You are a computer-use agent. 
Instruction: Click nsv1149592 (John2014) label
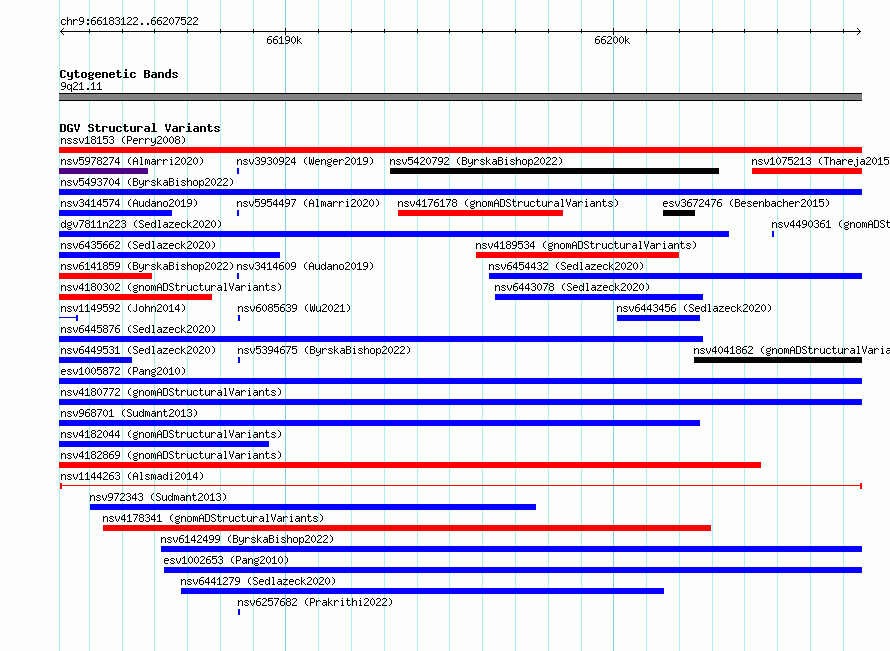click(123, 308)
